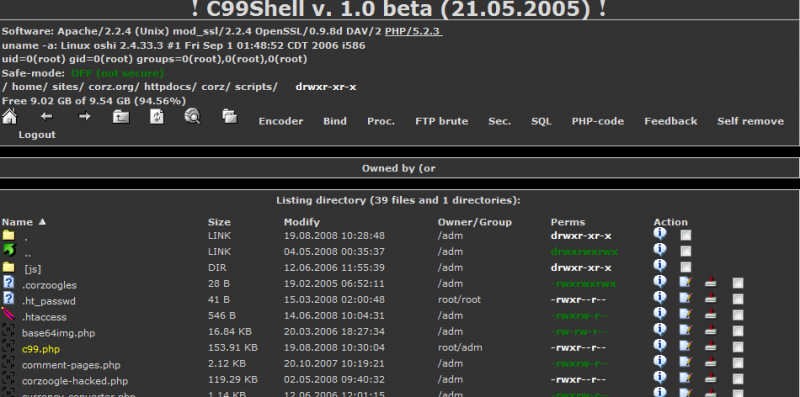Show info for .corzoogles file
The width and height of the screenshot is (800, 397).
(x=660, y=282)
